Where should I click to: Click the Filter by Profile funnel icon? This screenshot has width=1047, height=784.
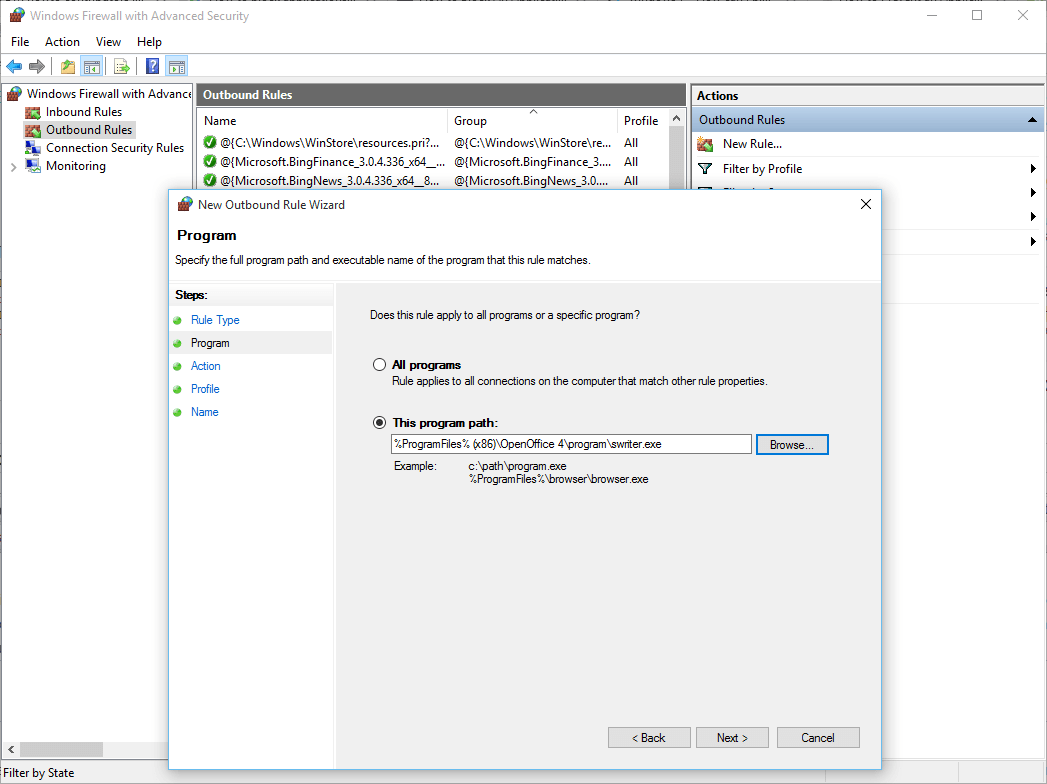pyautogui.click(x=706, y=169)
